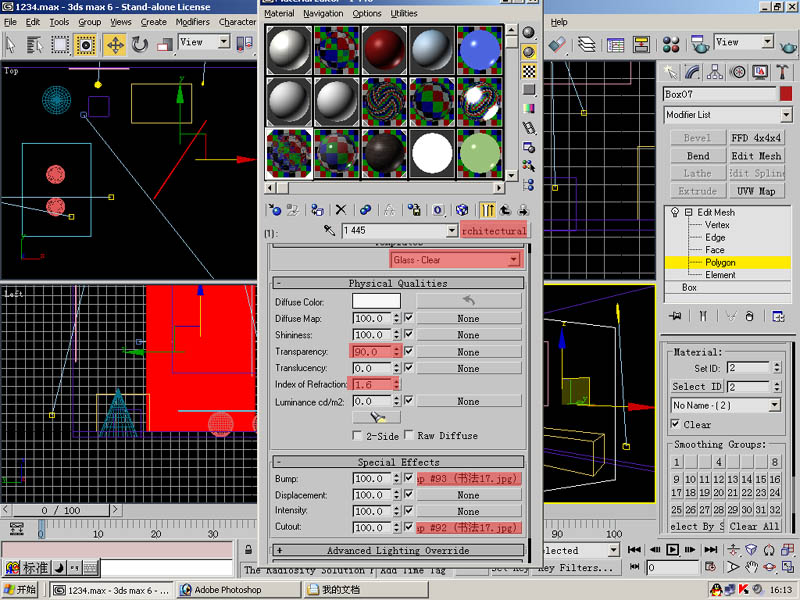The image size is (800, 600).
Task: Open the Diffuse Color swatch
Action: [x=376, y=302]
